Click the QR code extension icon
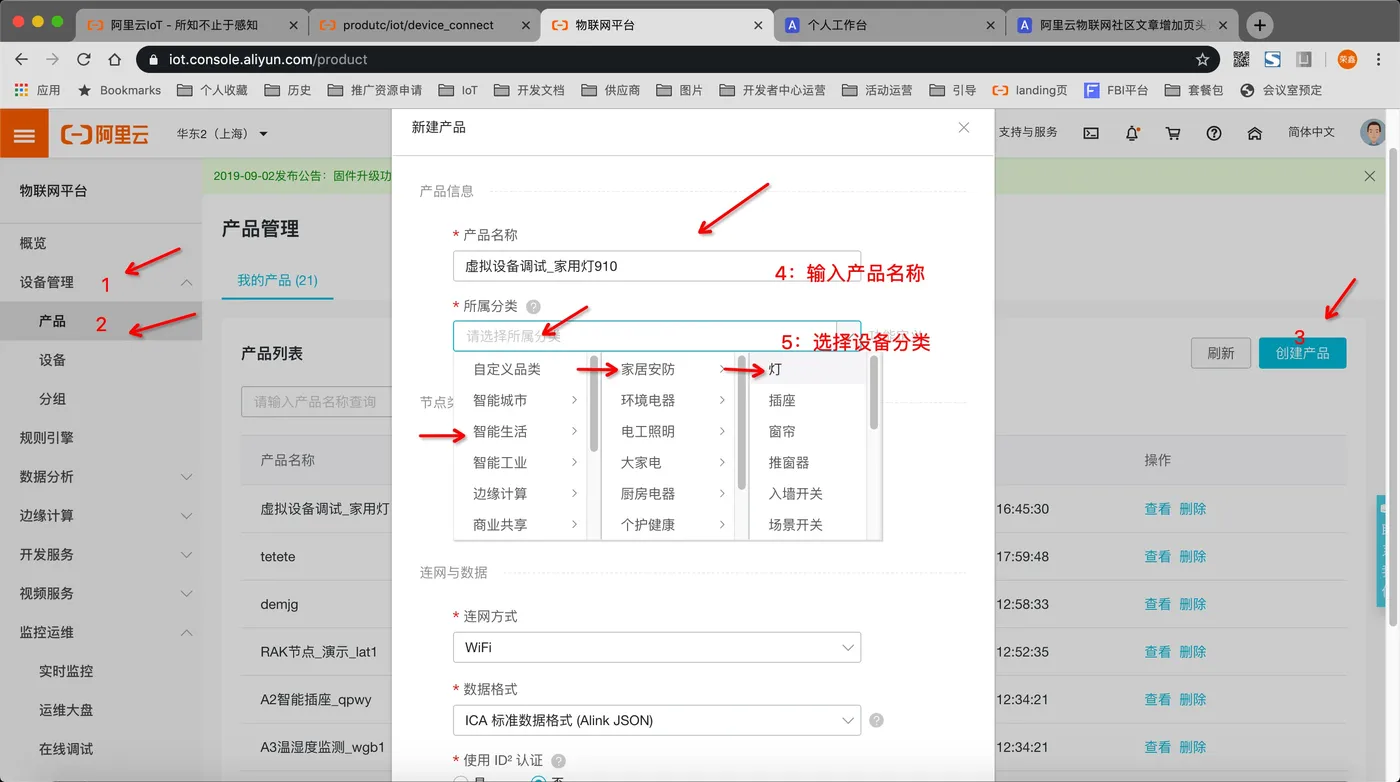 click(x=1241, y=59)
